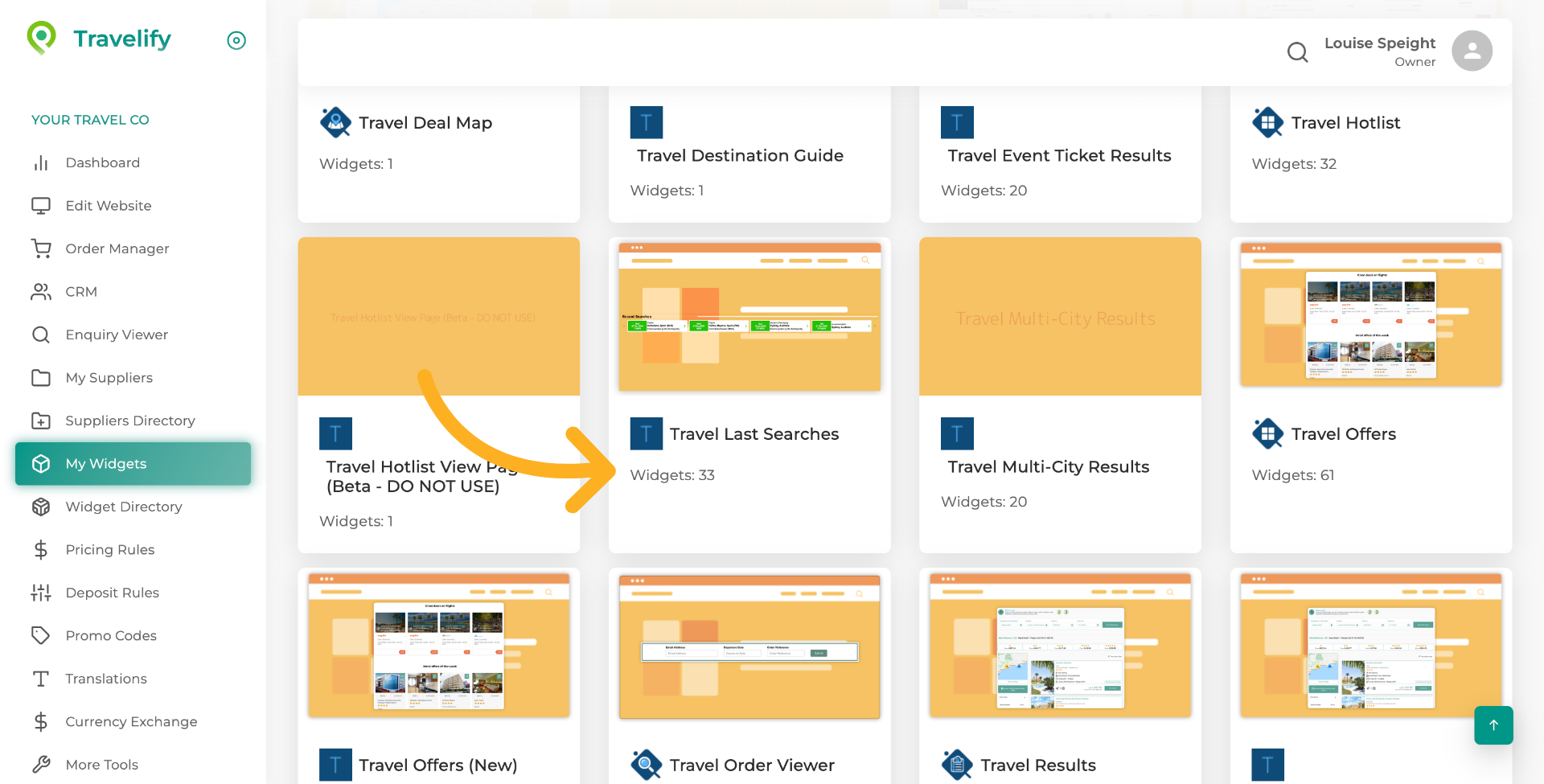Open the Dashboard menu item
1544x784 pixels.
coord(102,162)
